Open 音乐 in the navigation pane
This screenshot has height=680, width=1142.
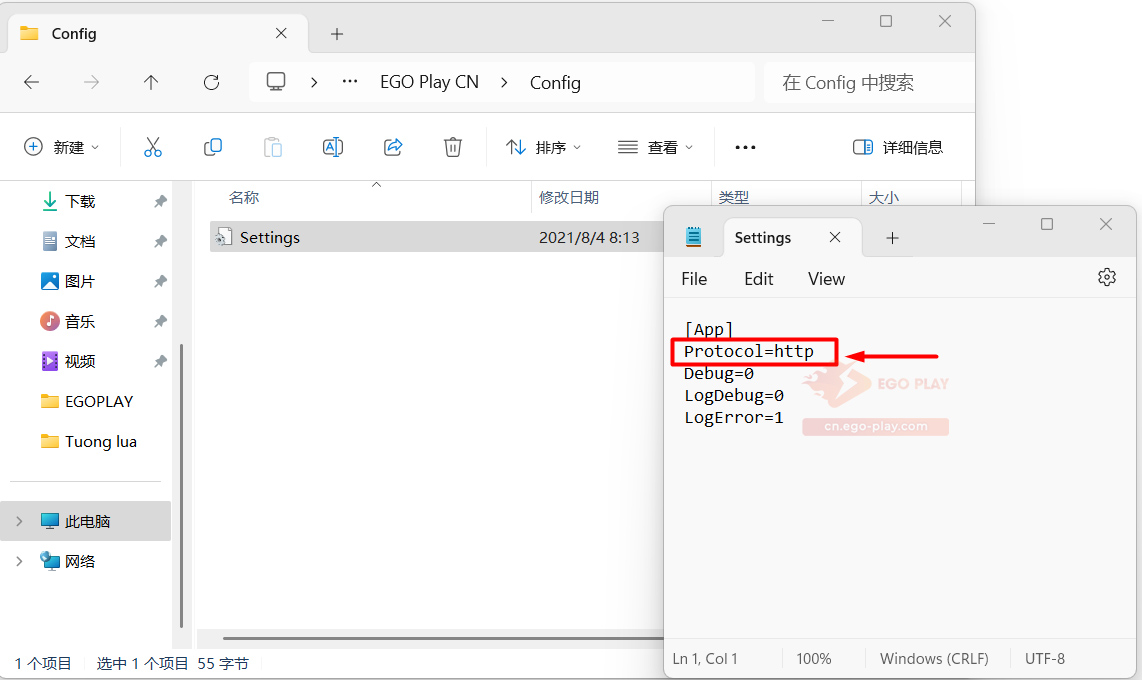click(x=80, y=321)
